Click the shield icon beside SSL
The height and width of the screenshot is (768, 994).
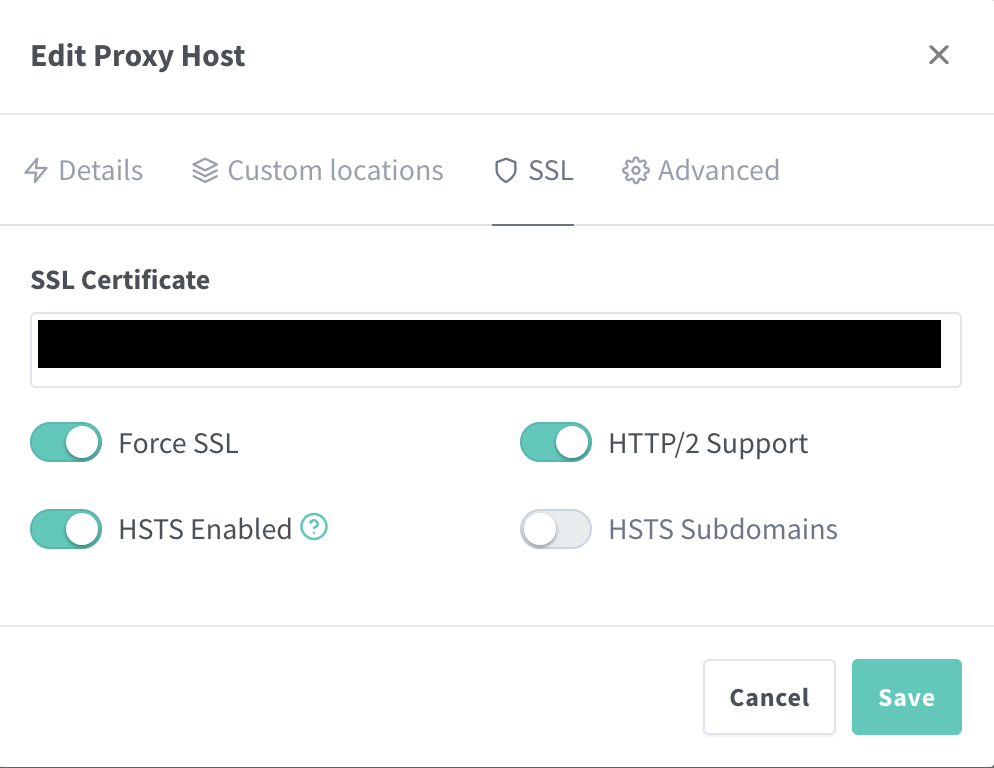506,171
